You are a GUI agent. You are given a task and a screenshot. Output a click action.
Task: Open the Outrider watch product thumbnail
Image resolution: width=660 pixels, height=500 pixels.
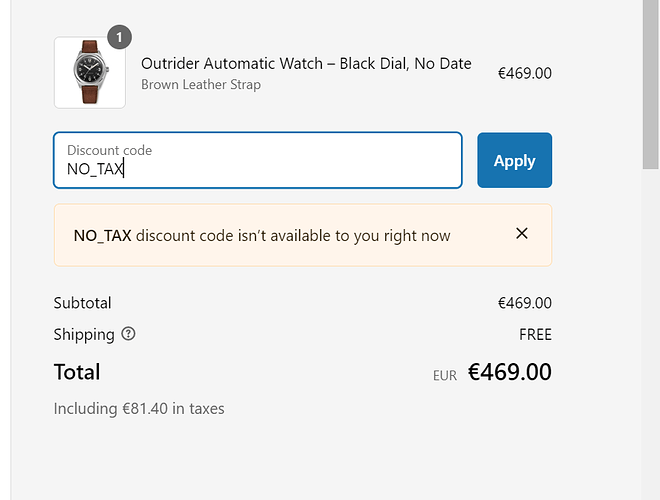[x=90, y=72]
